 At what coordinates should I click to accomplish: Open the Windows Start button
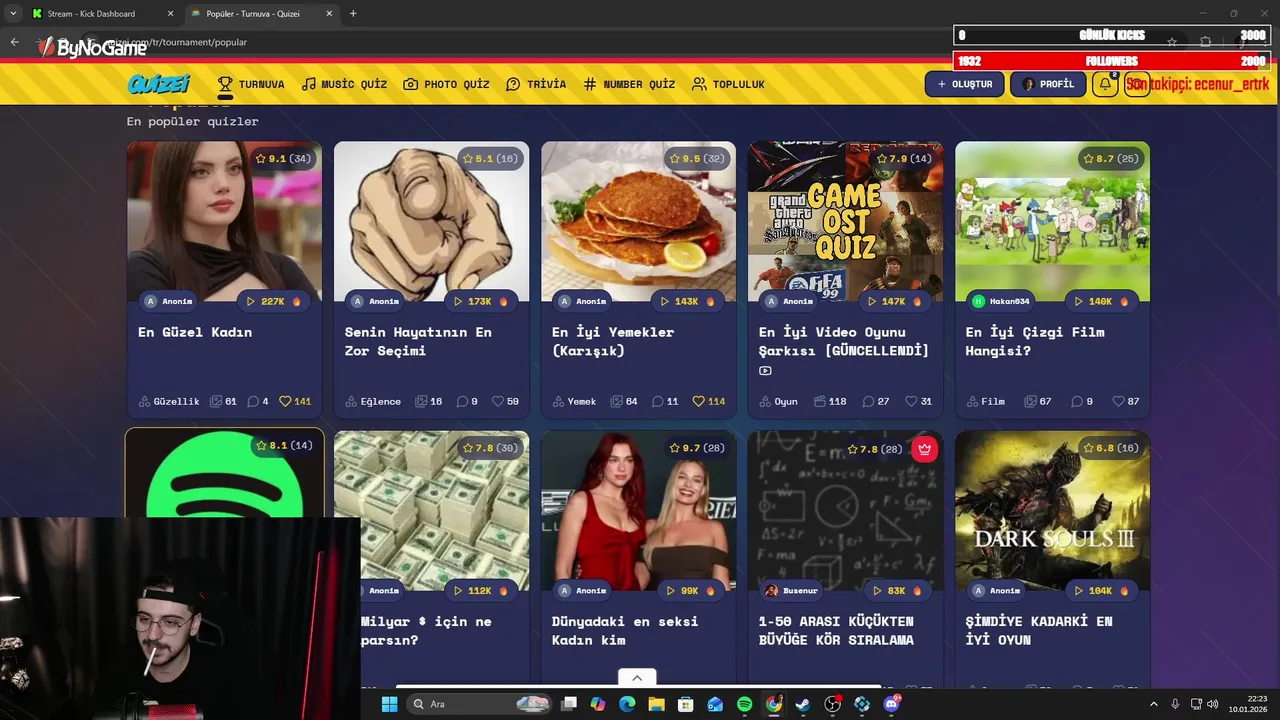390,704
